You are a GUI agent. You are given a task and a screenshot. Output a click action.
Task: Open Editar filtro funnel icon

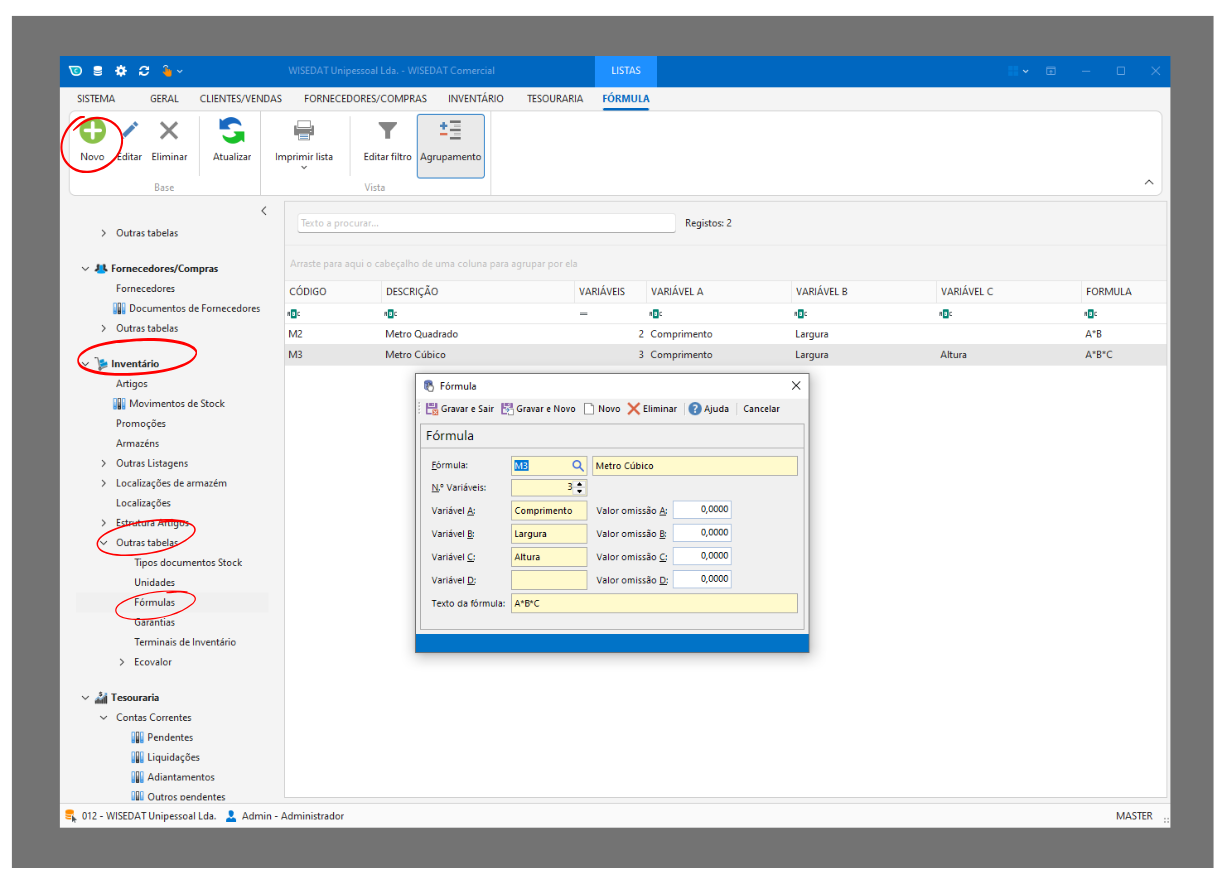pos(387,131)
